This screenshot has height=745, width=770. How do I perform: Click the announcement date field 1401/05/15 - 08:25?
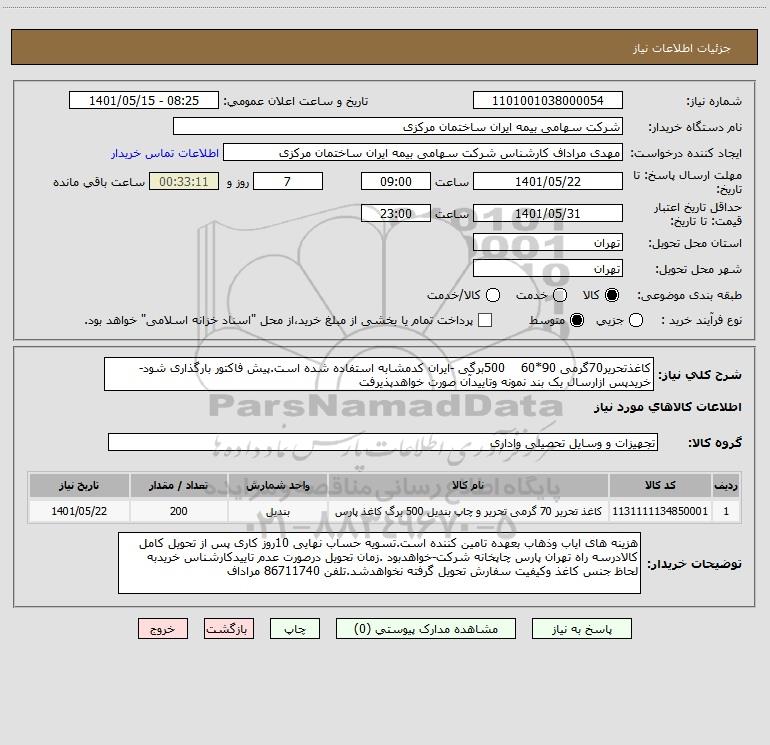(144, 101)
